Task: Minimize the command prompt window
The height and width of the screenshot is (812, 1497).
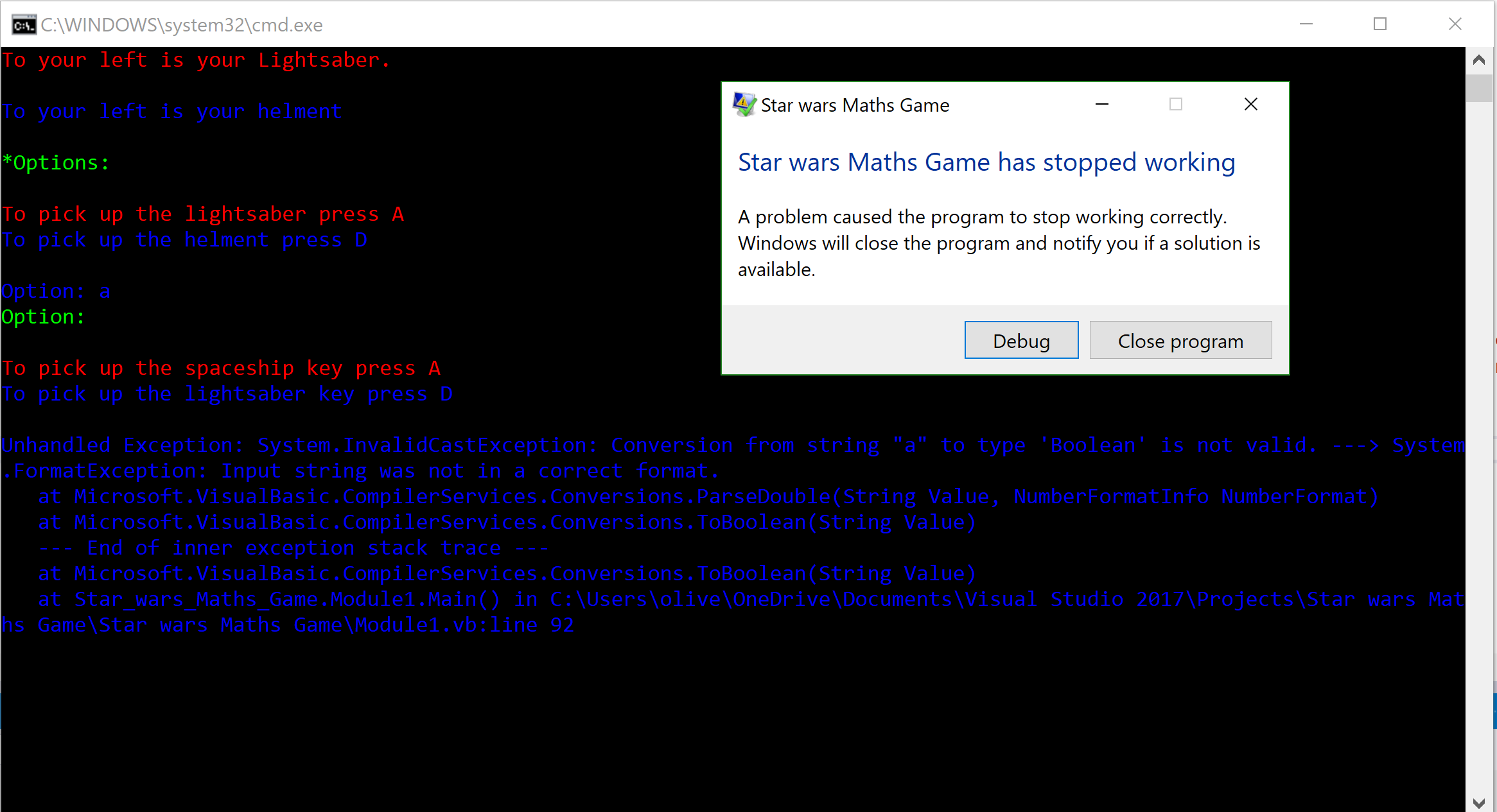Action: pyautogui.click(x=1307, y=24)
